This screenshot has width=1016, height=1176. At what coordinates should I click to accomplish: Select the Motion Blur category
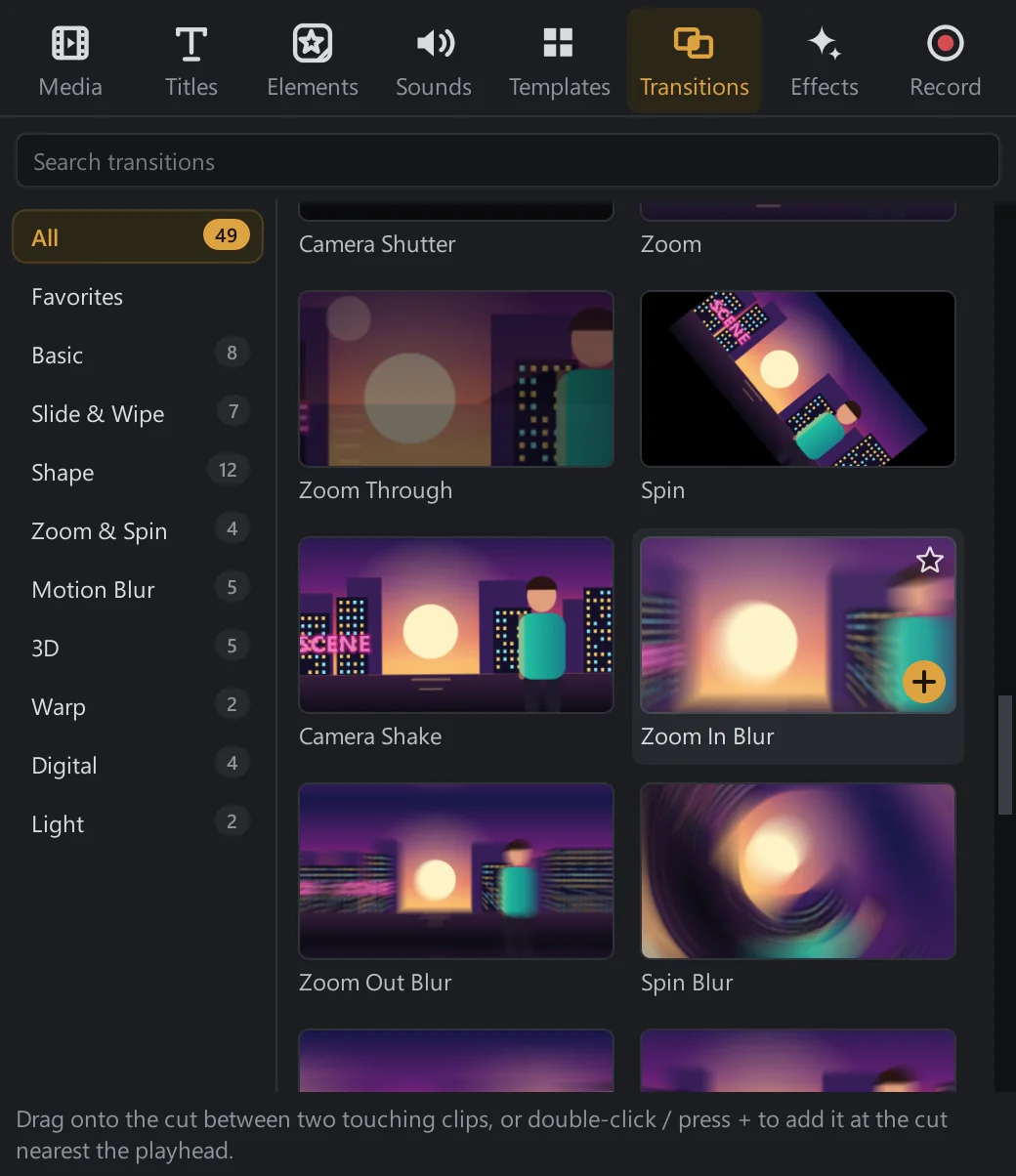pyautogui.click(x=138, y=590)
